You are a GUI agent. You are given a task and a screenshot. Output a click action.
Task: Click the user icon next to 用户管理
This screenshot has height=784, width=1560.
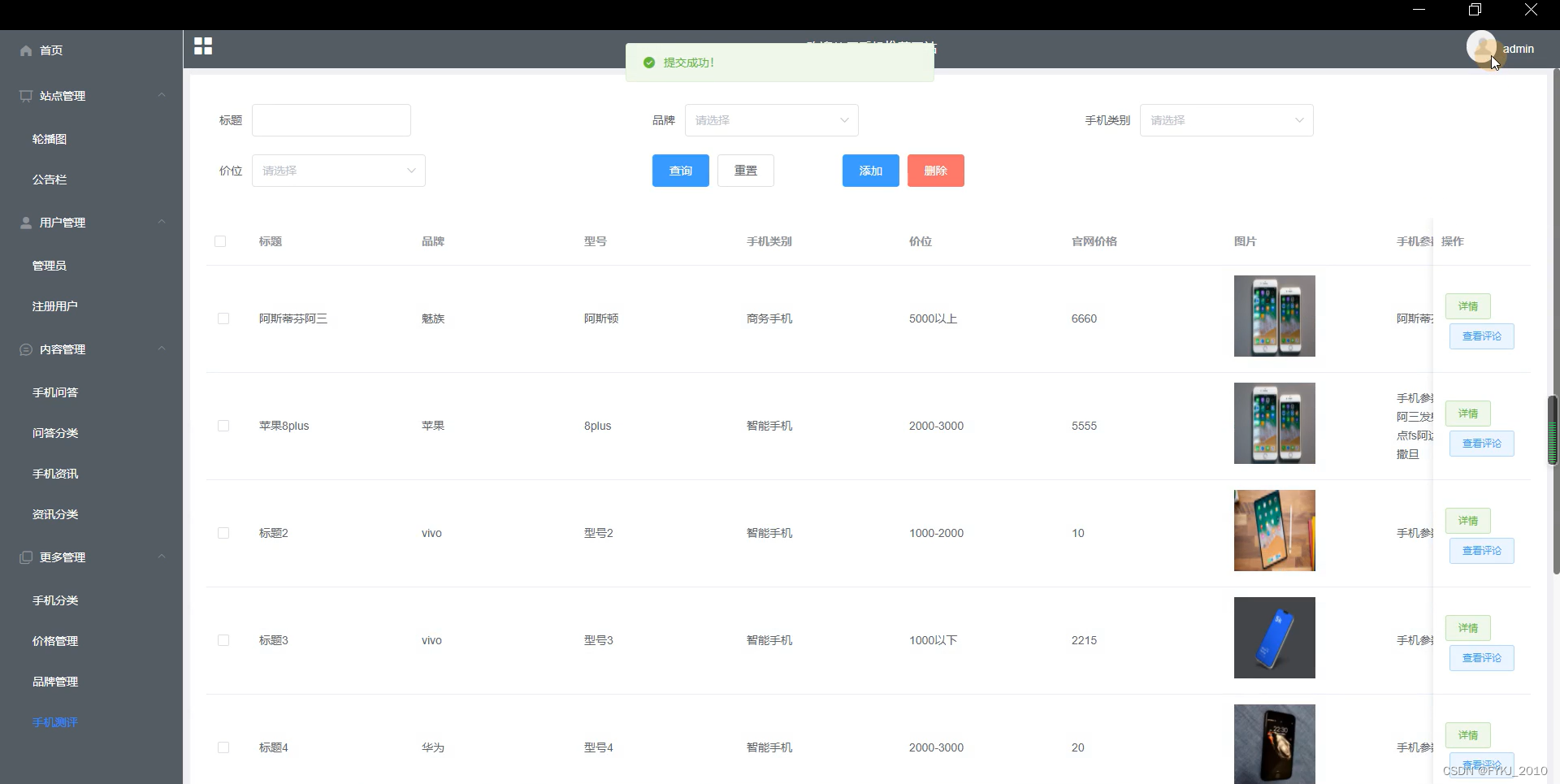26,223
